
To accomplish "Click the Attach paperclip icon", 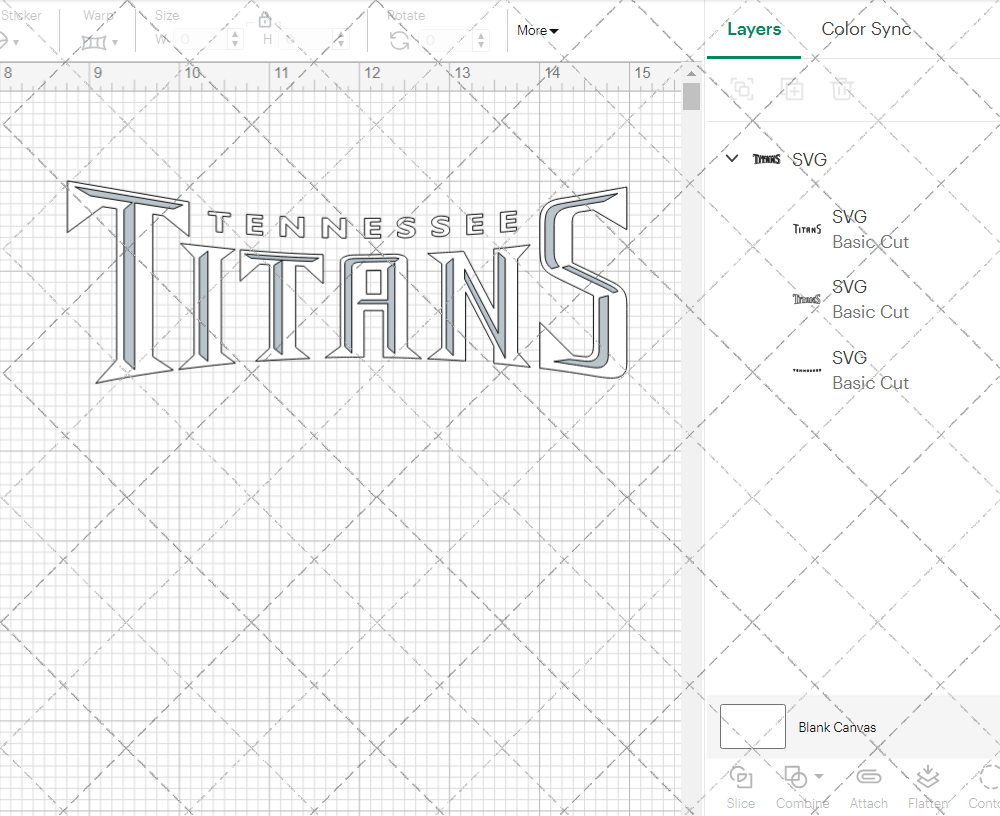I will click(x=868, y=778).
